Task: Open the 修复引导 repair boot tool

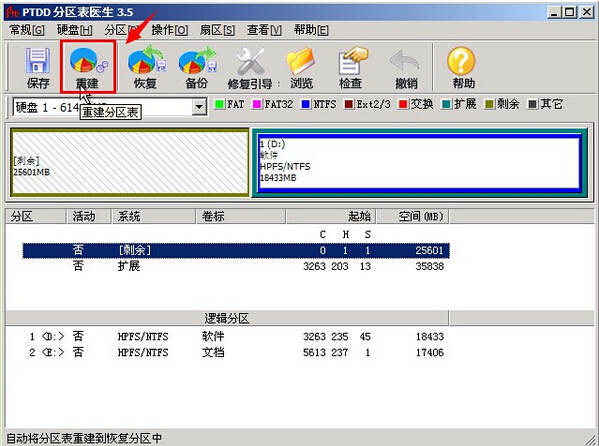Action: click(x=251, y=68)
